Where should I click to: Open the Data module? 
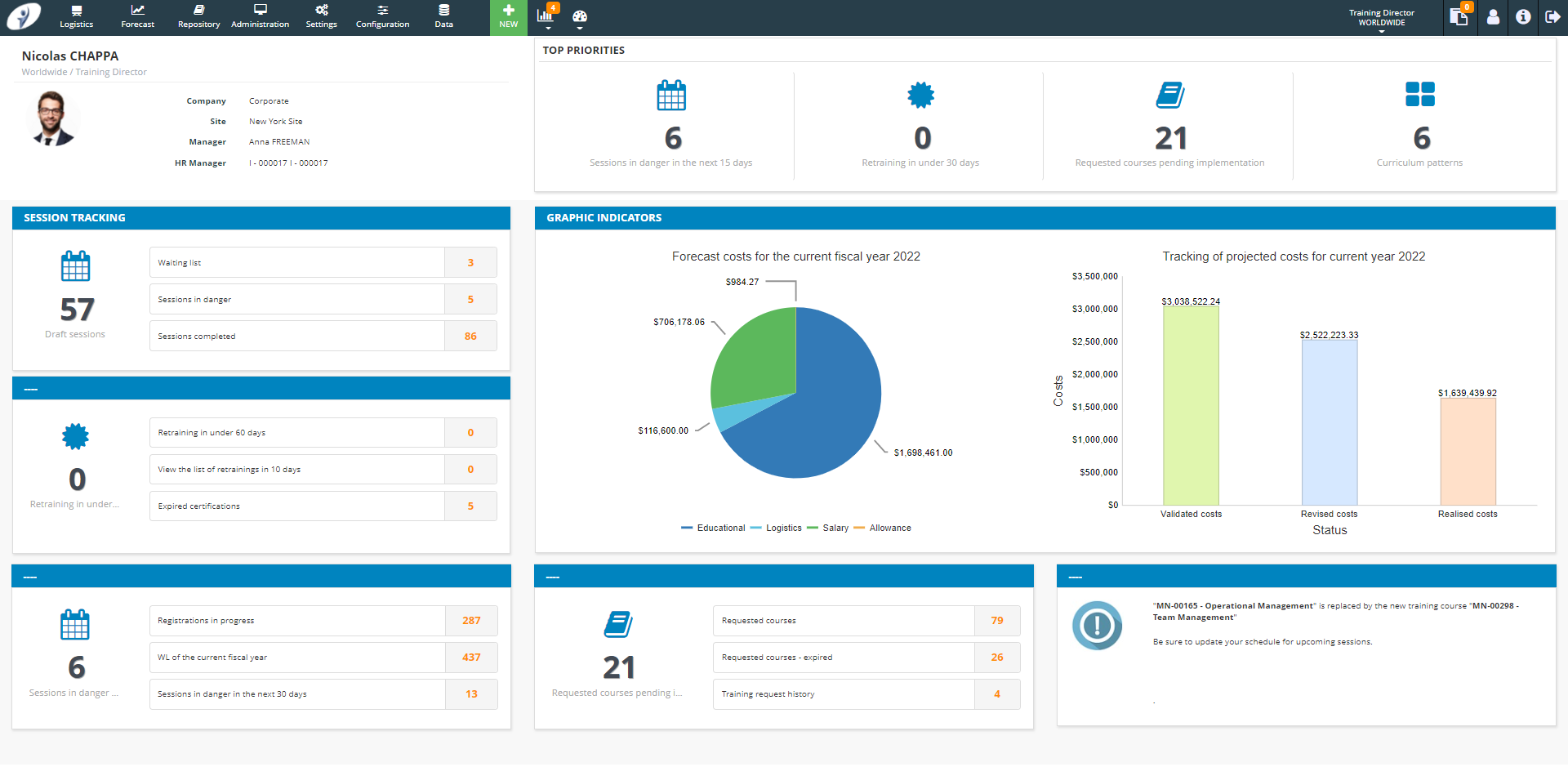(x=443, y=16)
